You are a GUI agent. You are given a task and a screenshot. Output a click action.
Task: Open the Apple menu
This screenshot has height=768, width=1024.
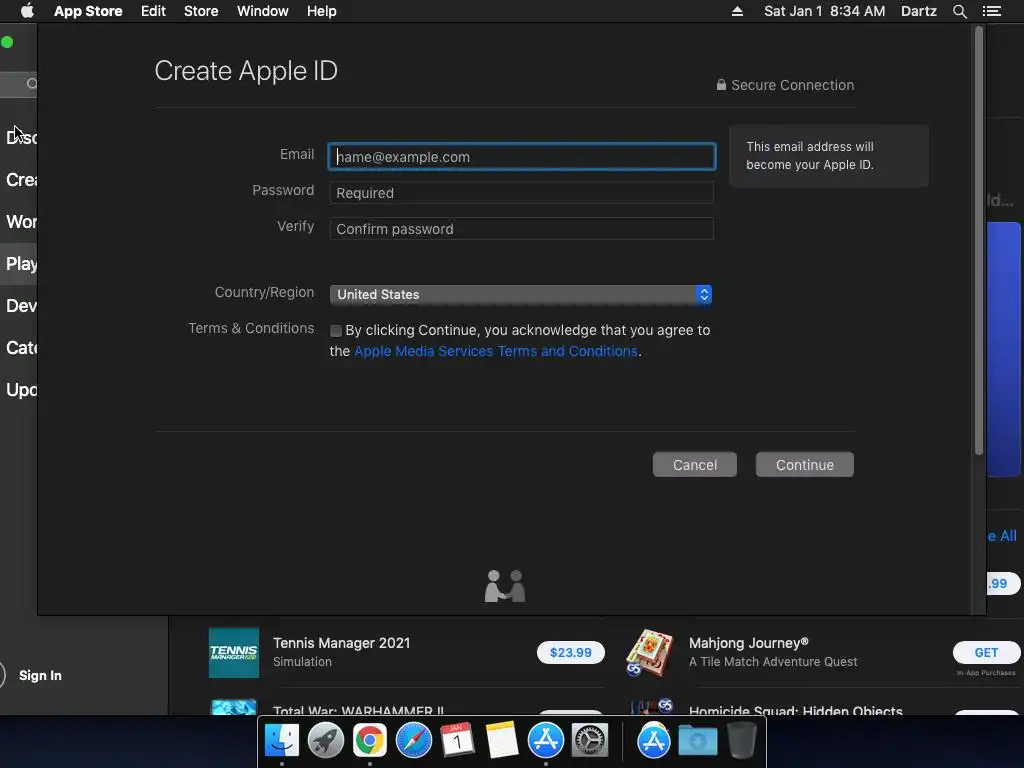(27, 11)
